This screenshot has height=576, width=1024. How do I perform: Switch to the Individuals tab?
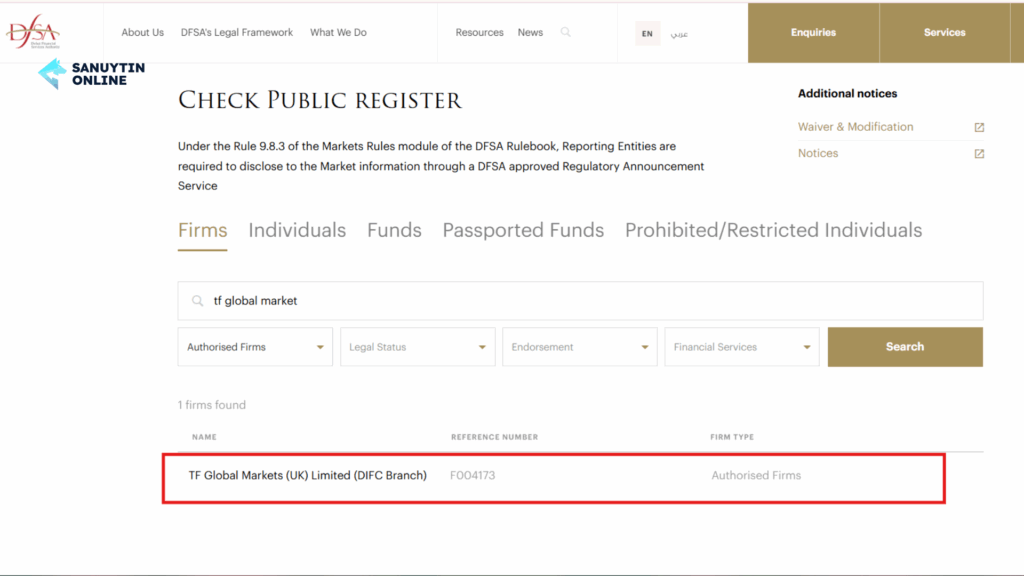point(297,231)
